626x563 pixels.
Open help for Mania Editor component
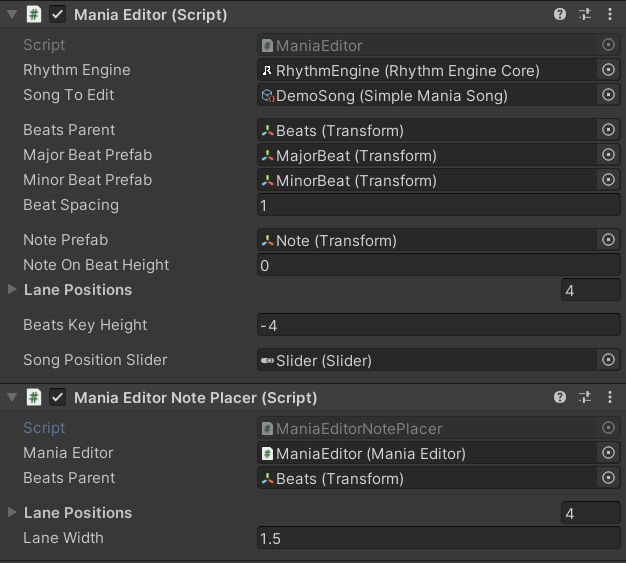click(x=560, y=15)
